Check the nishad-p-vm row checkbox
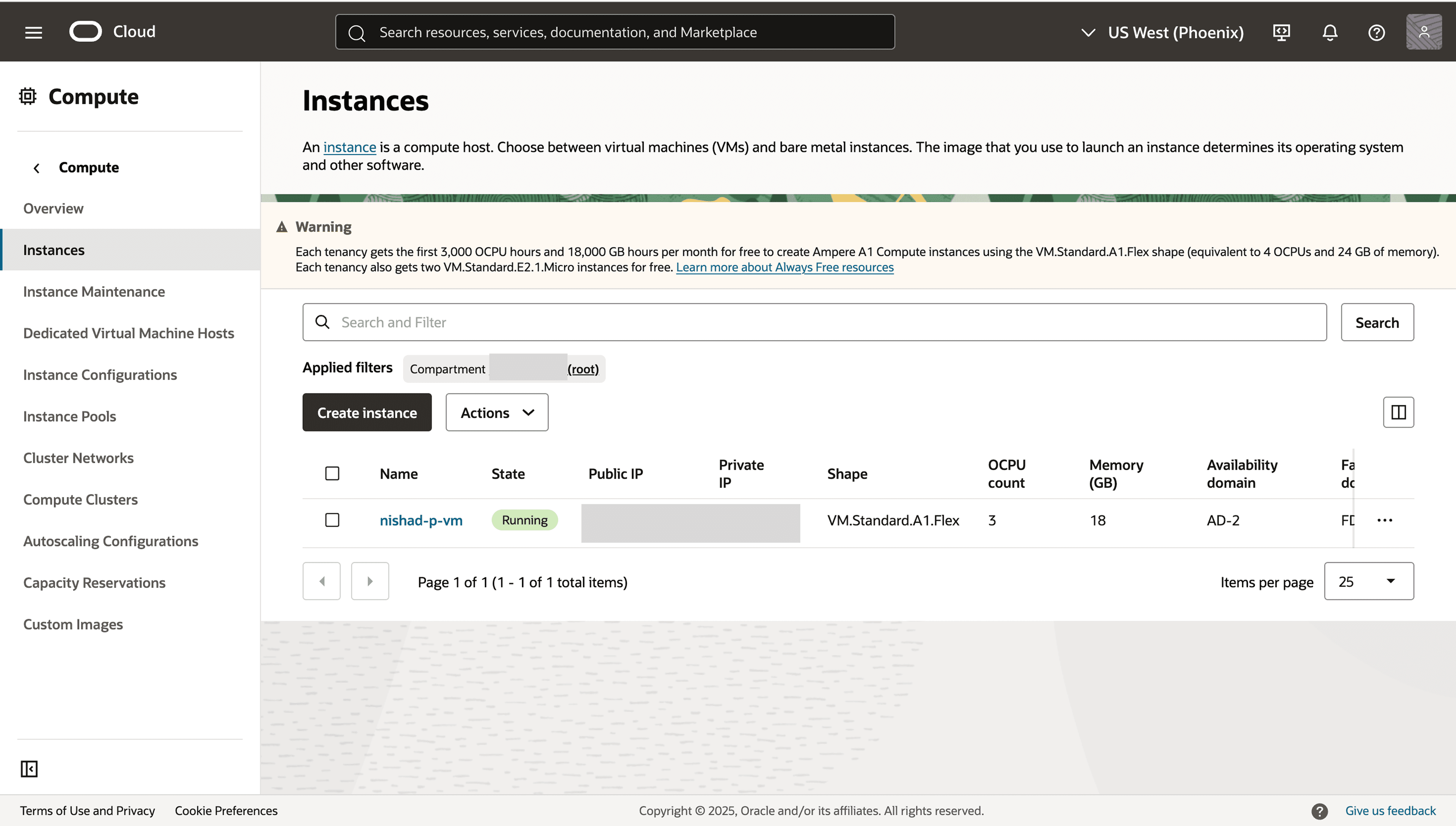The width and height of the screenshot is (1456, 826). [333, 520]
